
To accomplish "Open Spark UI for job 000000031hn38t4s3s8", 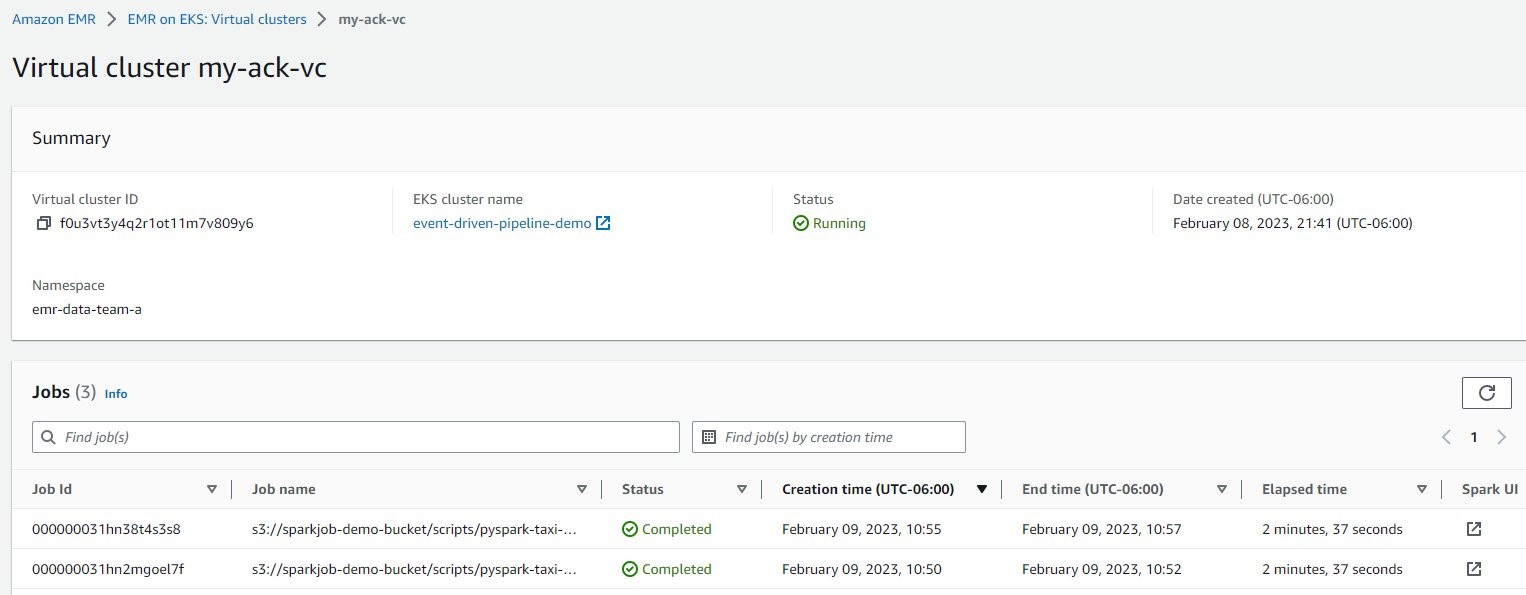I will pyautogui.click(x=1473, y=529).
